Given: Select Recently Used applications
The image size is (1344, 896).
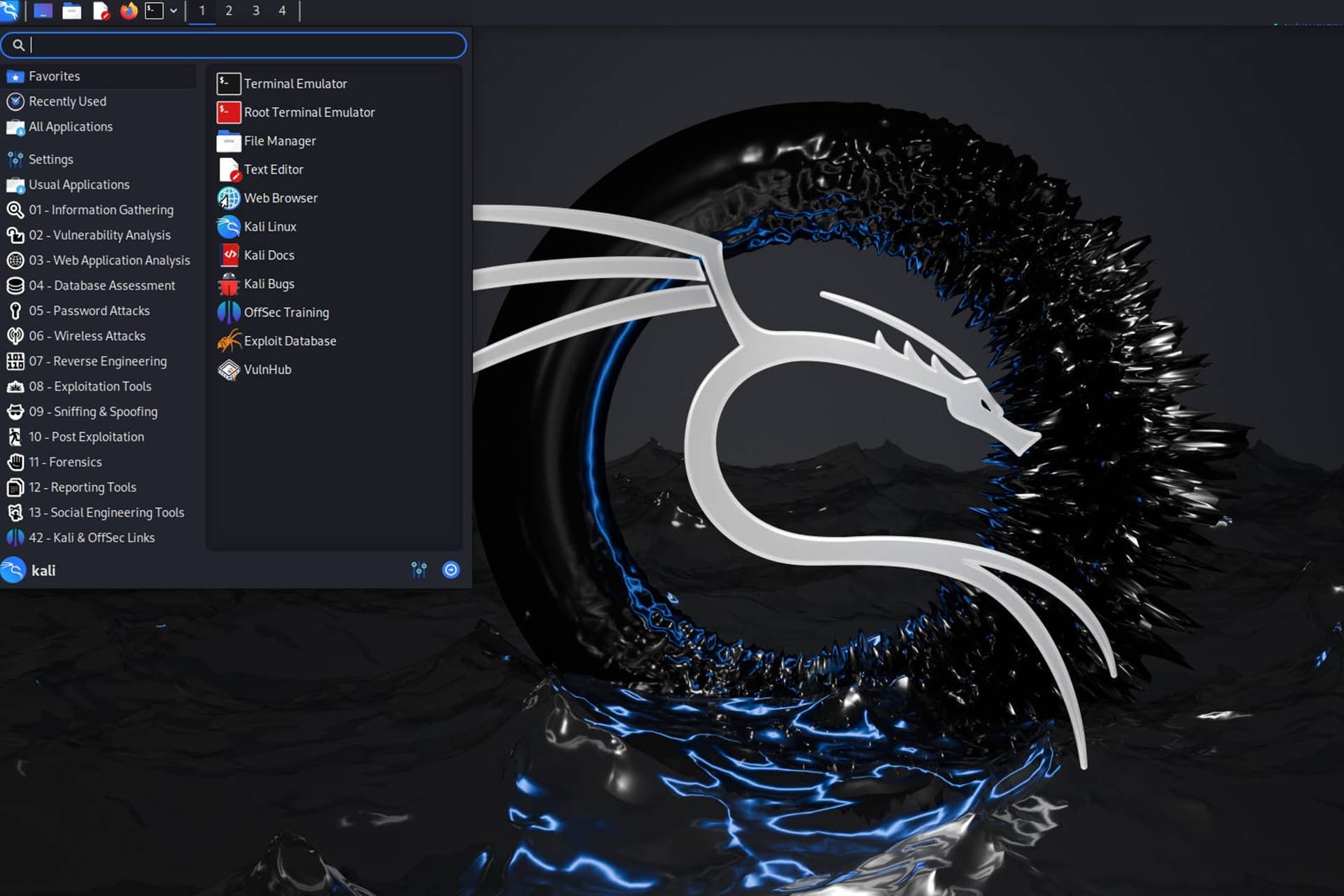Looking at the screenshot, I should [x=67, y=101].
